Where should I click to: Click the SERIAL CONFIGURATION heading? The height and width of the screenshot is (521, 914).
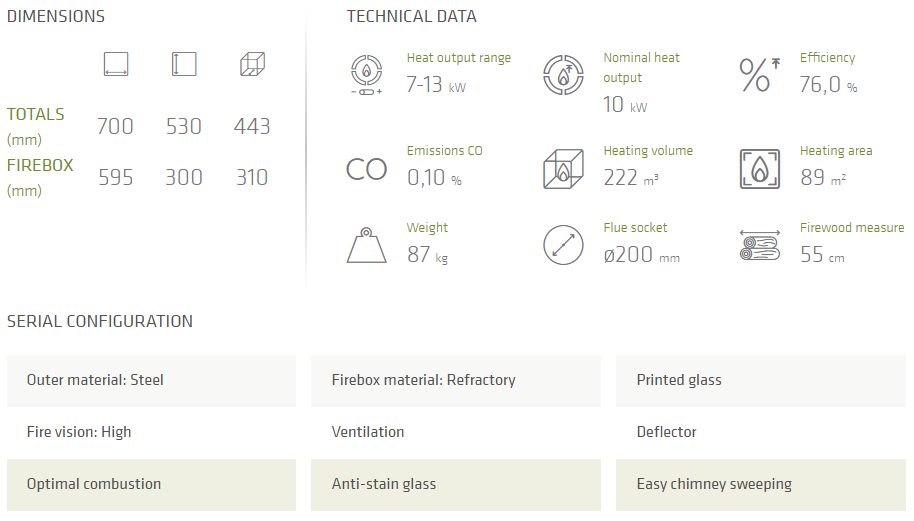point(100,321)
